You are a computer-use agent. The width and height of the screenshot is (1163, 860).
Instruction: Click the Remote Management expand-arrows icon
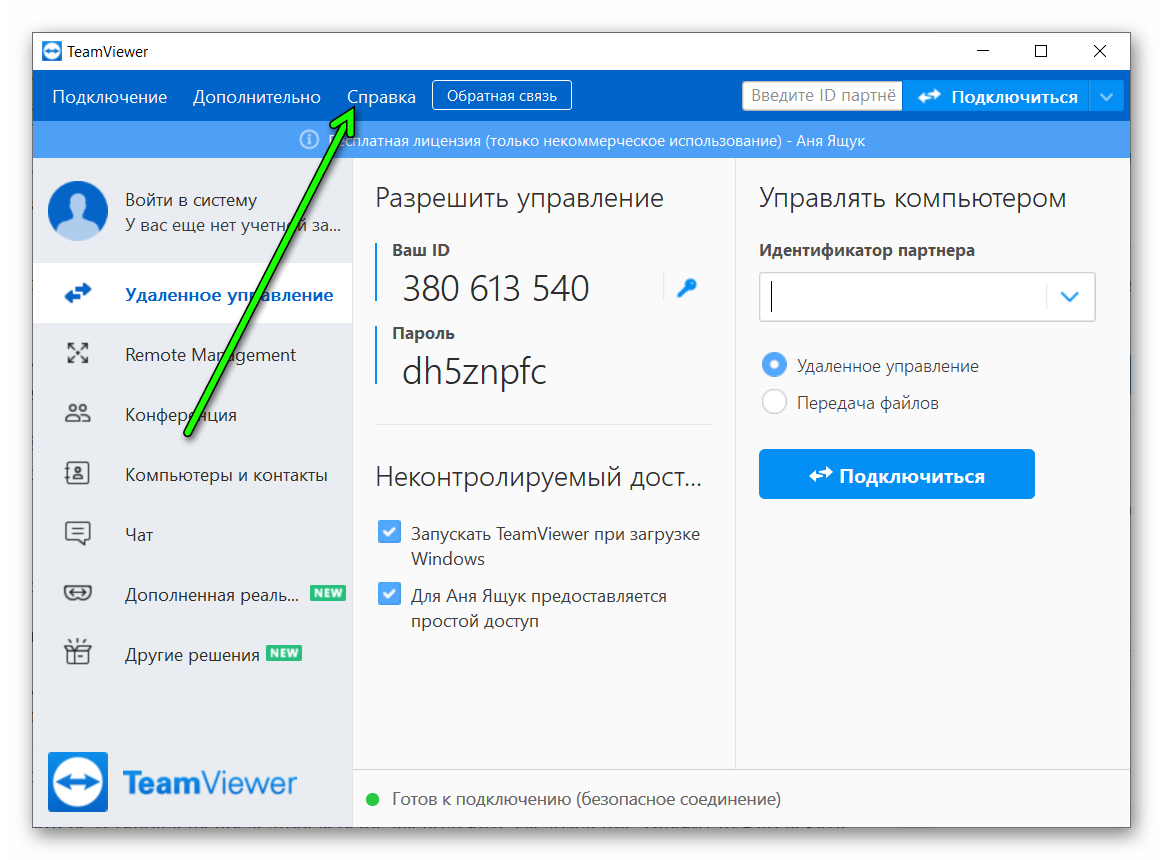(x=78, y=353)
